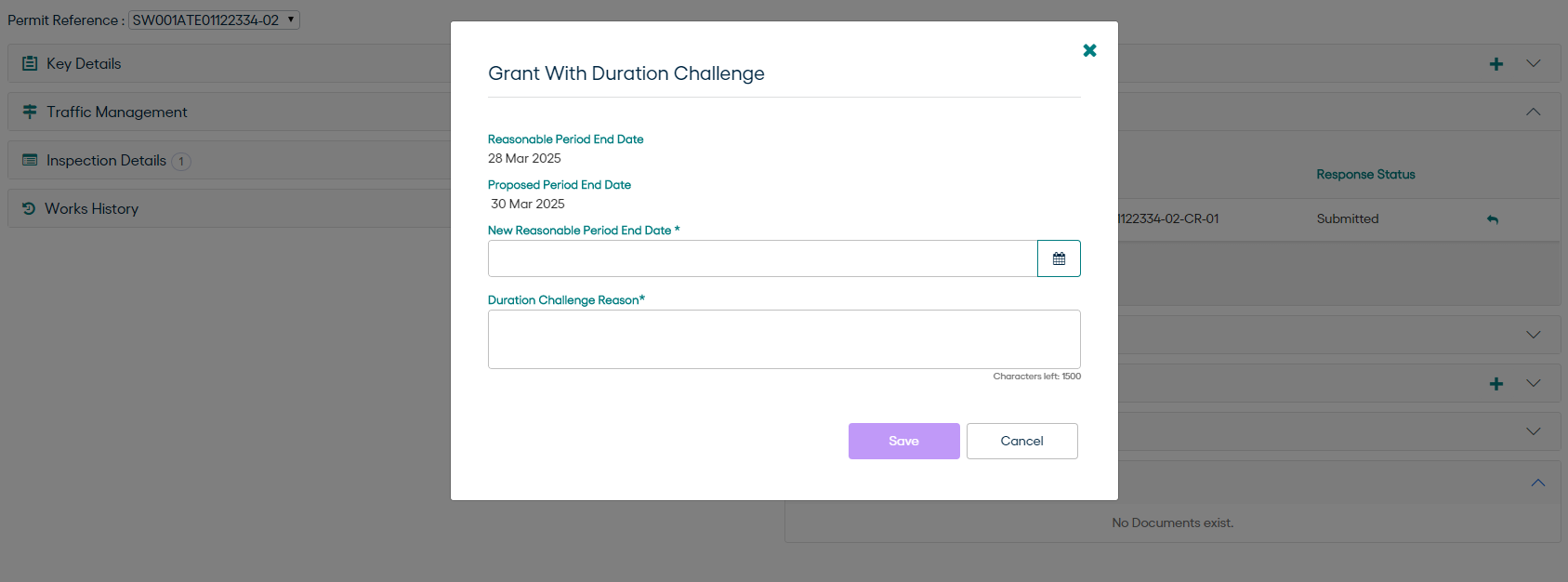Click the Key Details clipboard icon

point(30,63)
